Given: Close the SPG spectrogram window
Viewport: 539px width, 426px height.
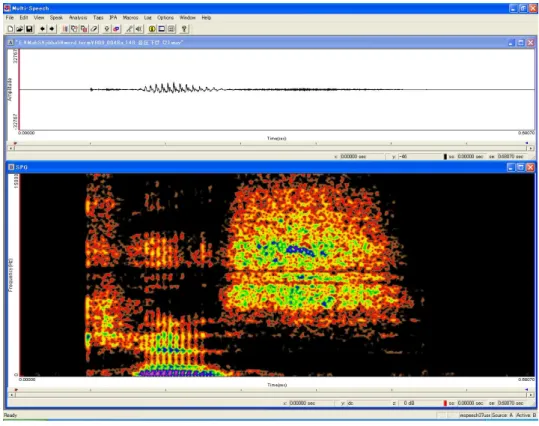Looking at the screenshot, I should point(530,167).
